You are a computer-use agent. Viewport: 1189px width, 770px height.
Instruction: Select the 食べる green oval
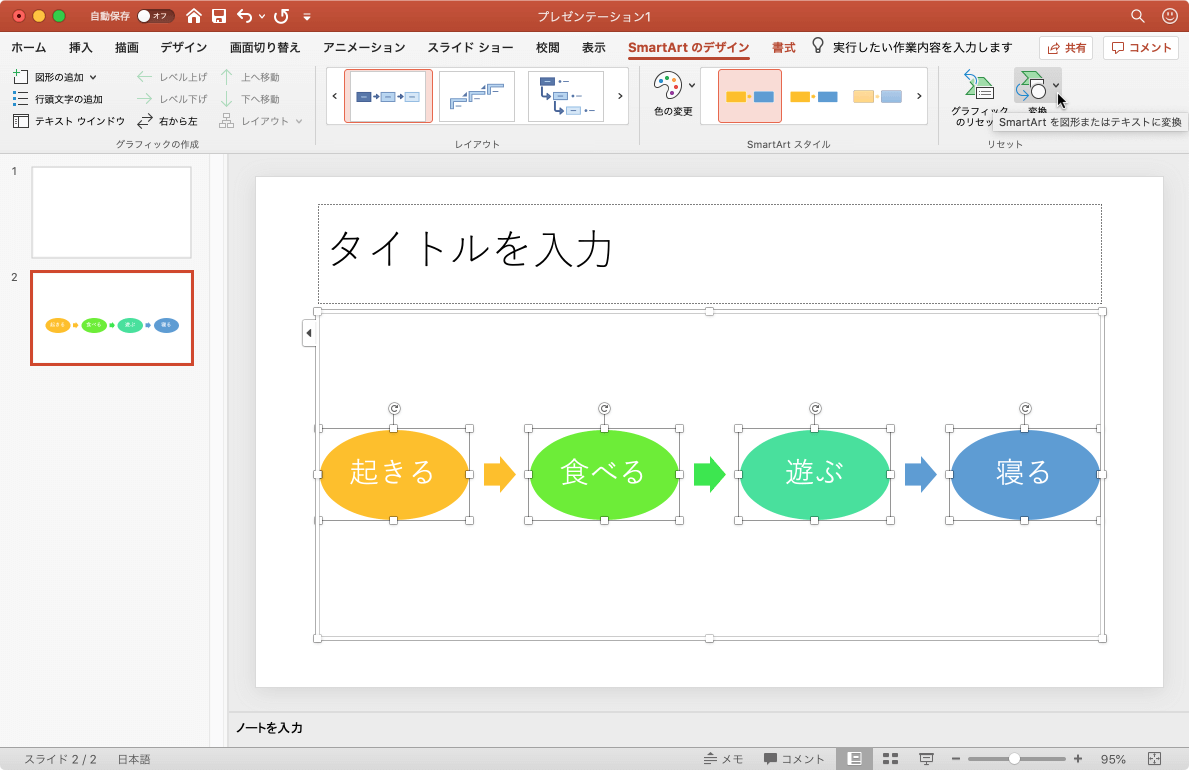tap(604, 474)
